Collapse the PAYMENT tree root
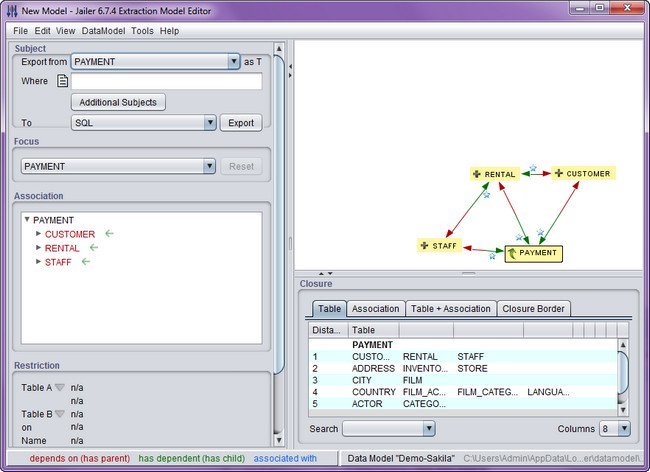650x472 pixels. (x=27, y=219)
